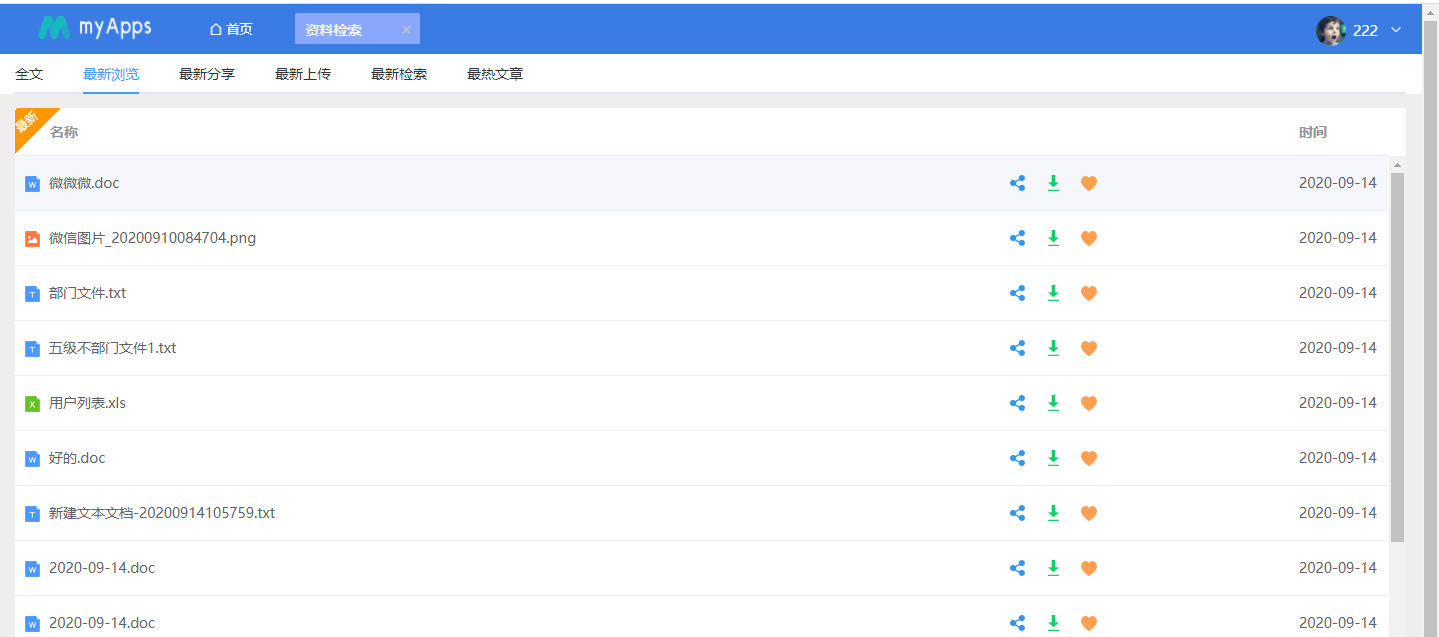Close the 资料检索 tab
The width and height of the screenshot is (1439, 637).
point(406,29)
